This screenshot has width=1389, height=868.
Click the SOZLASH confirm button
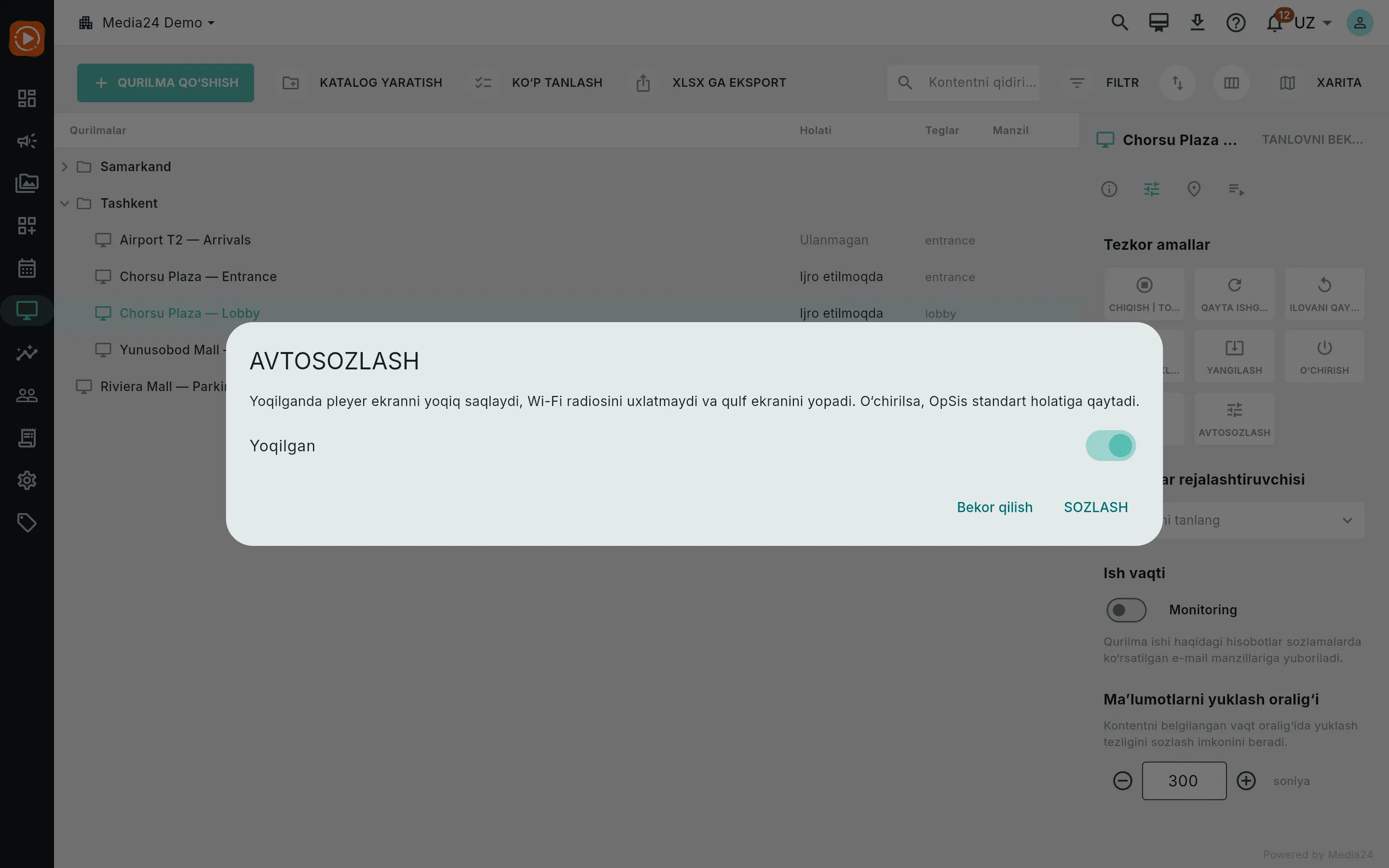point(1096,507)
